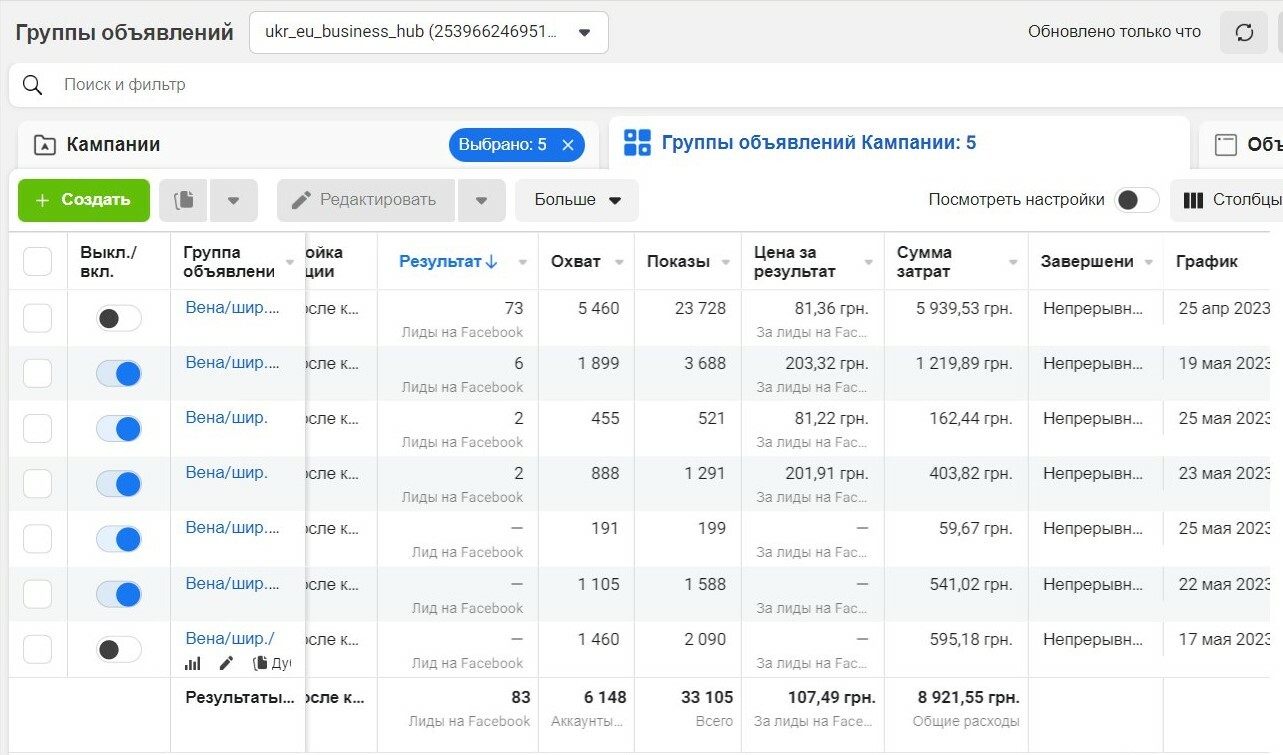This screenshot has width=1283, height=755.
Task: Click the duplicate icon button in toolbar
Action: pos(184,200)
